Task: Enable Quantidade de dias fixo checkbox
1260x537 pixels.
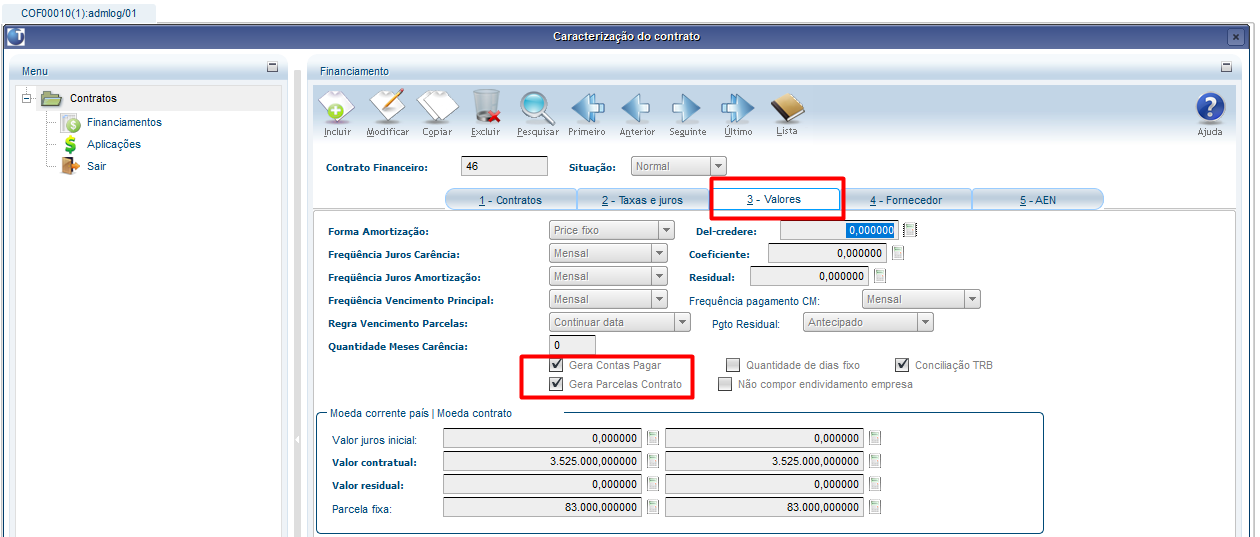Action: click(x=734, y=365)
